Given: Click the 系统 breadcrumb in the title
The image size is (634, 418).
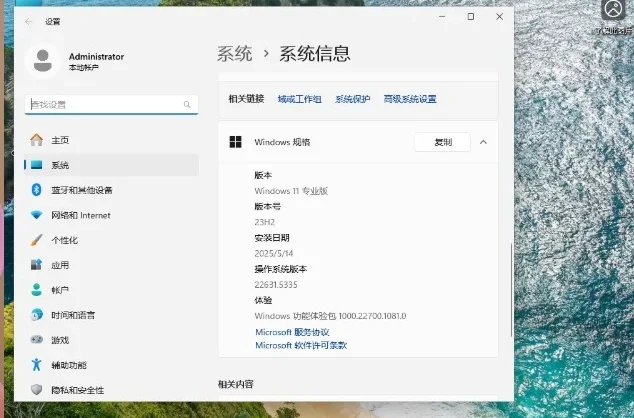Looking at the screenshot, I should click(x=235, y=54).
